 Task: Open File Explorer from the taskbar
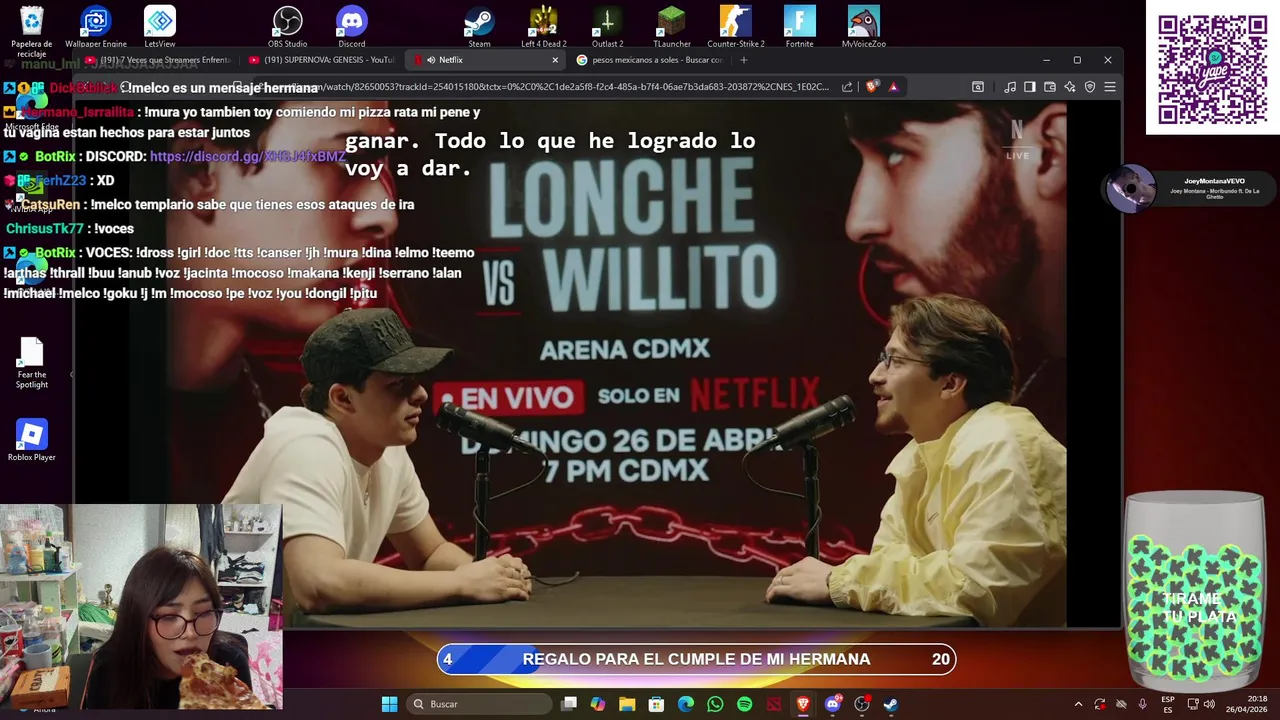click(x=627, y=704)
